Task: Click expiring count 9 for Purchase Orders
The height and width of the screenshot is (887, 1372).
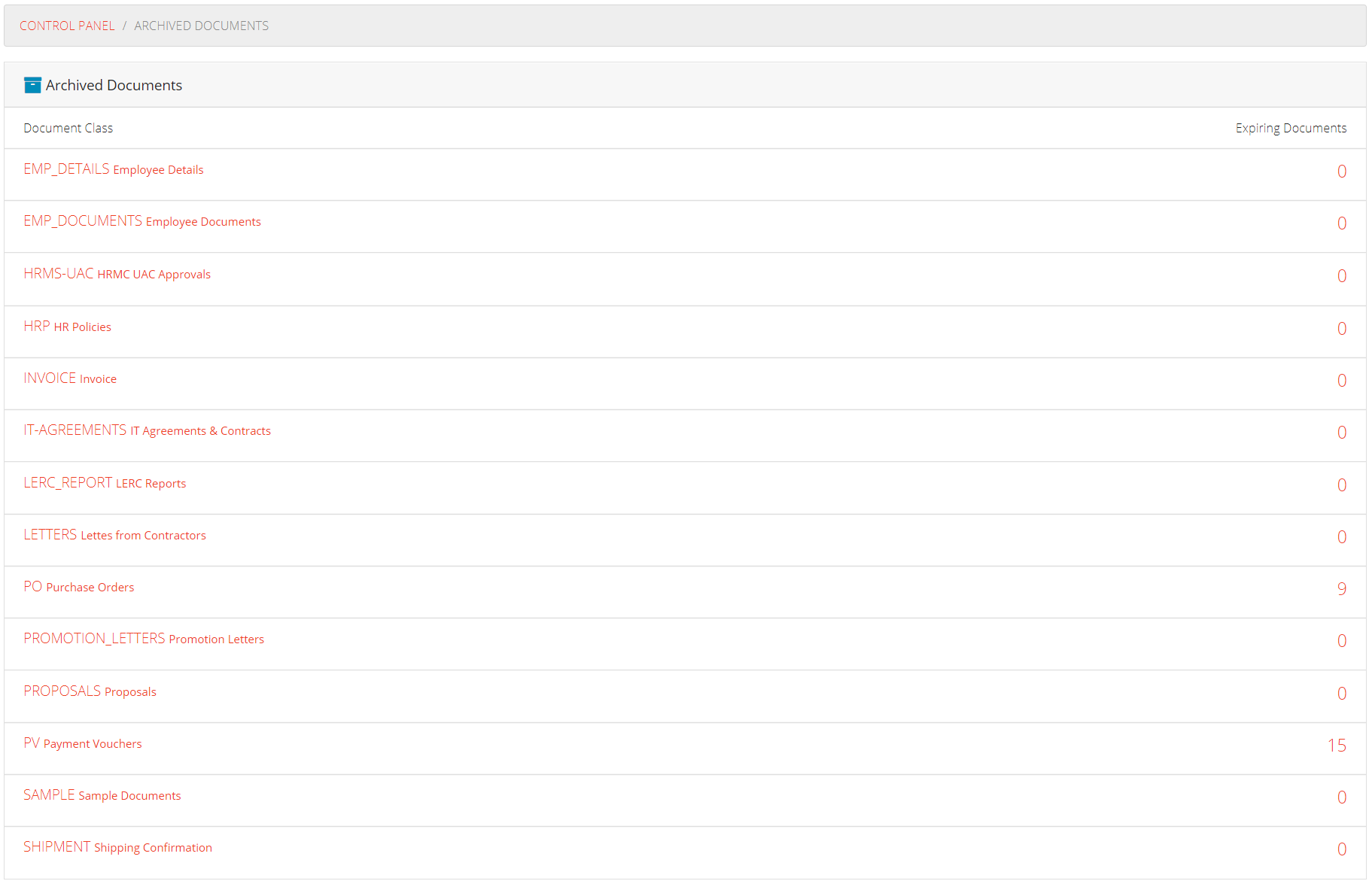Action: click(1341, 589)
